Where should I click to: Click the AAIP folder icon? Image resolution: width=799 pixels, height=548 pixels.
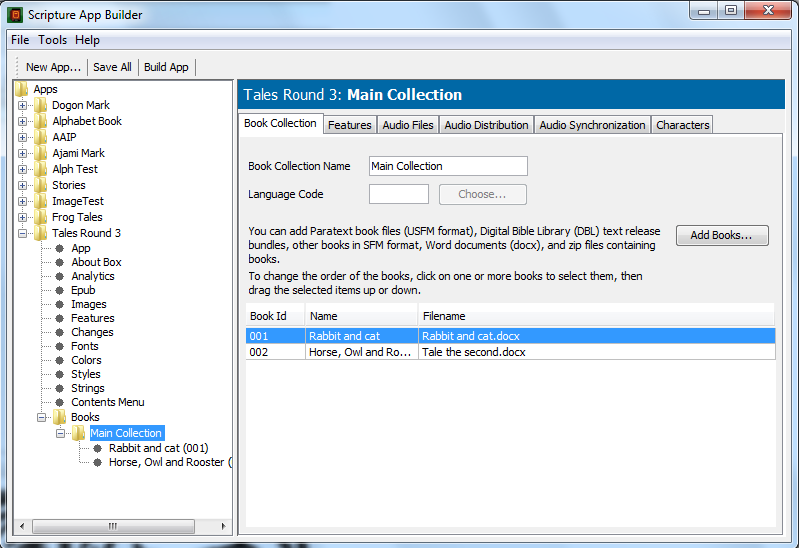(x=41, y=137)
